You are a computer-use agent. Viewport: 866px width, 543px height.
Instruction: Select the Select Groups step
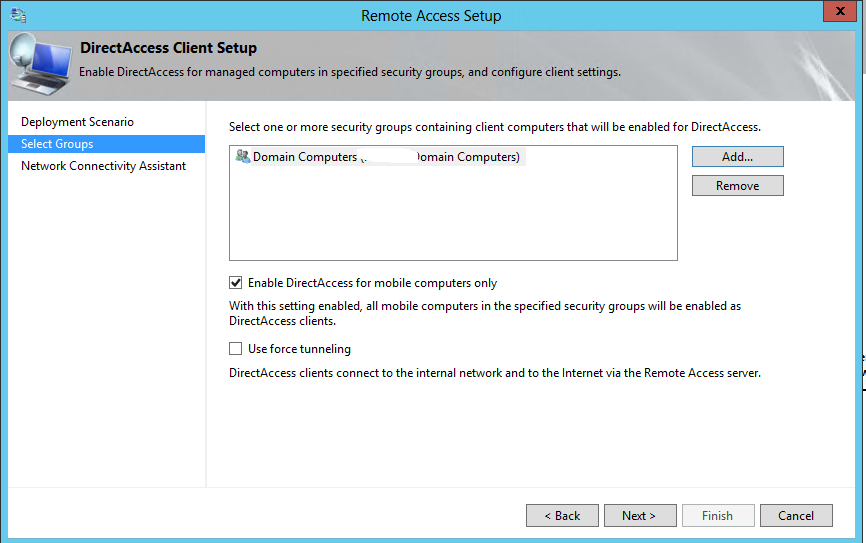click(57, 144)
